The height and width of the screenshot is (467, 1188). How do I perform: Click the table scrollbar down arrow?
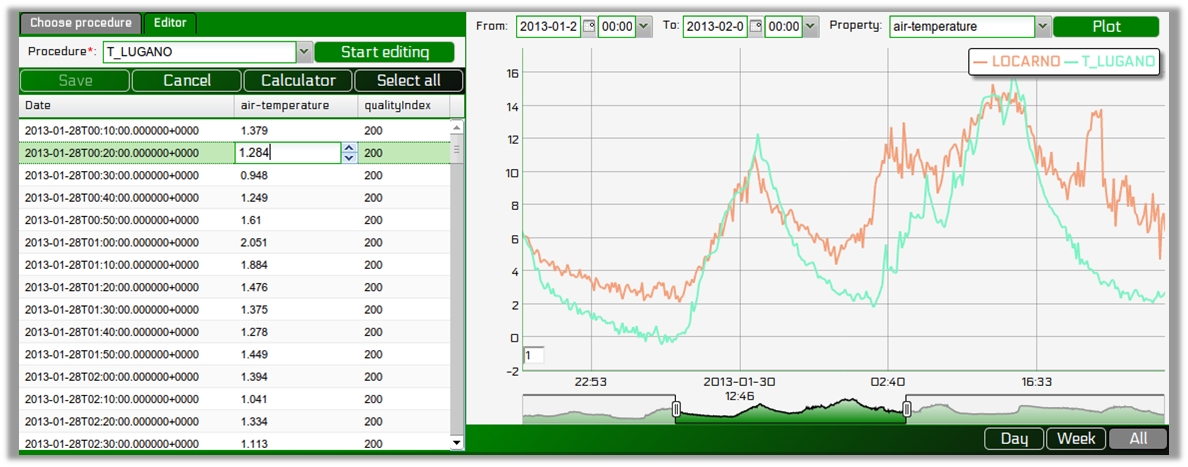coord(458,441)
